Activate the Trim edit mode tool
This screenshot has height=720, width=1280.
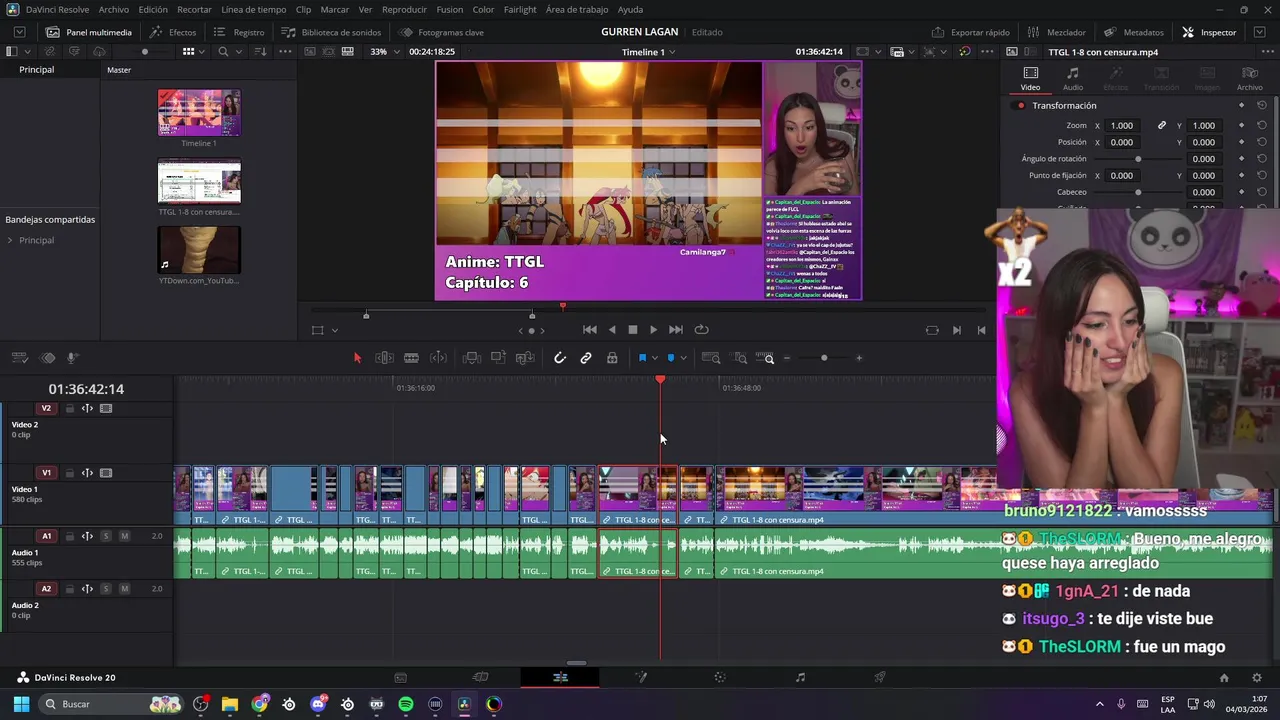click(384, 358)
